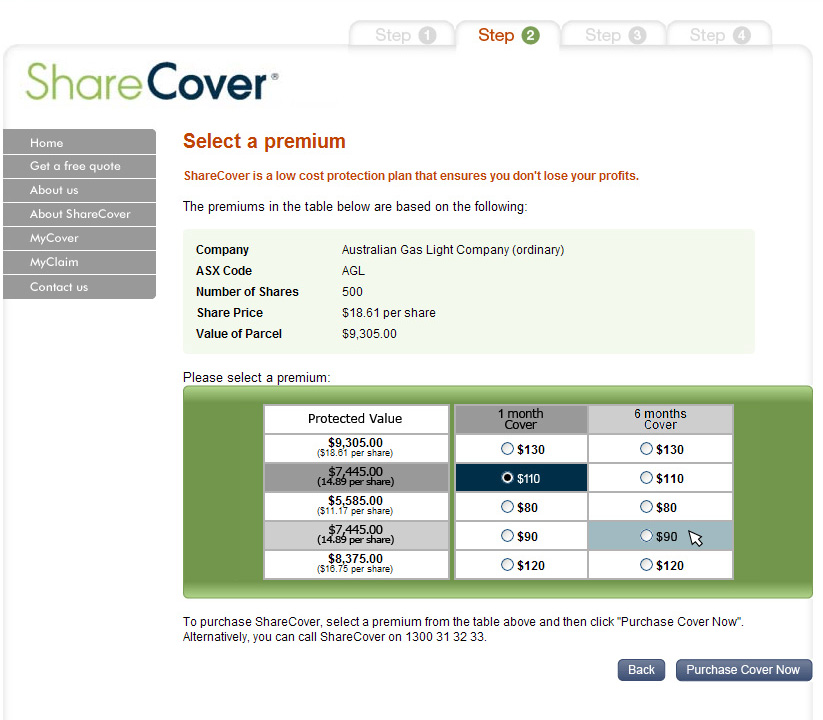Select $130 premium for 1 month cover
This screenshot has width=823, height=720.
coord(507,449)
